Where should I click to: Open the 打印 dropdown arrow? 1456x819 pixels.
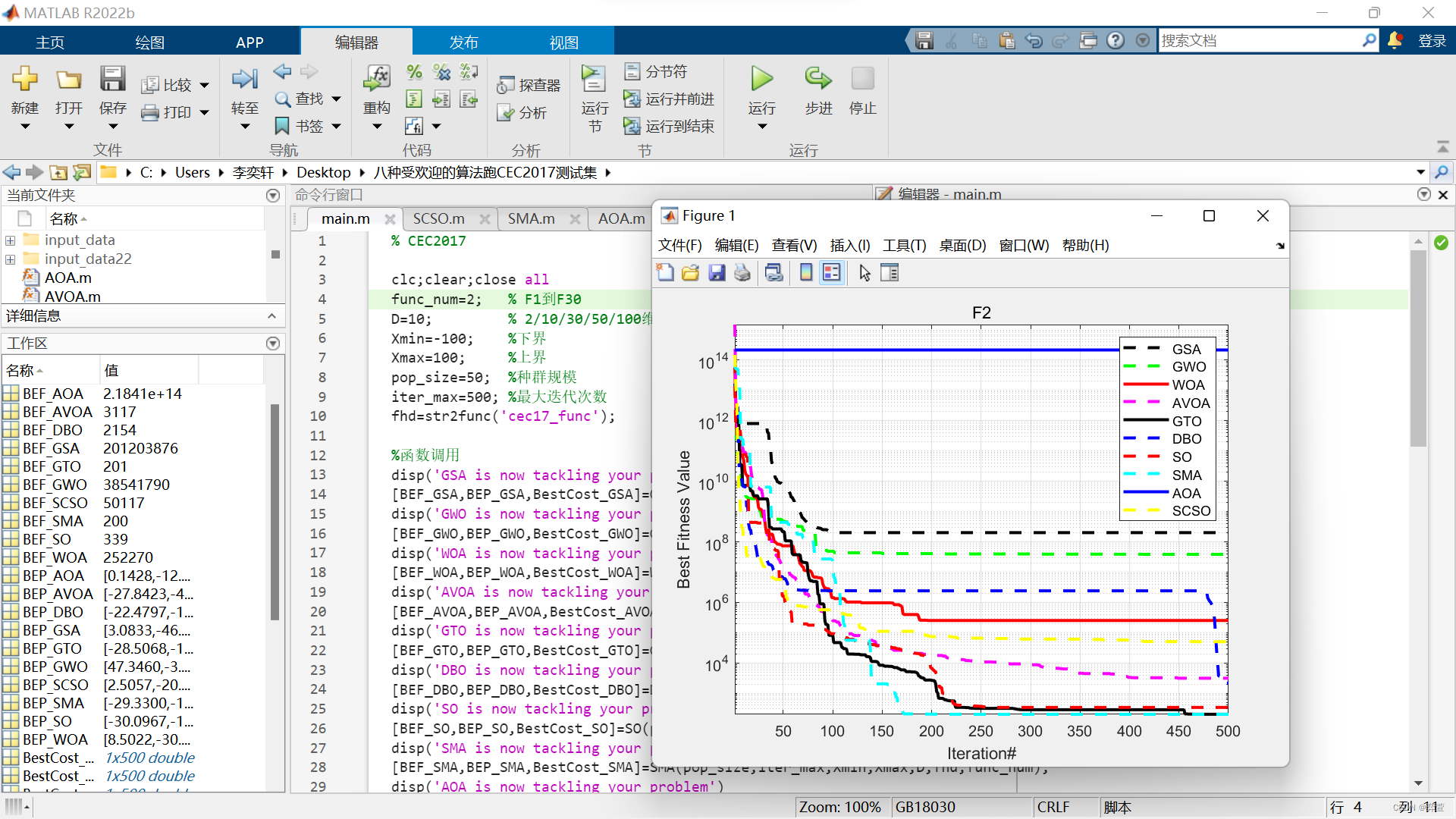tap(205, 113)
